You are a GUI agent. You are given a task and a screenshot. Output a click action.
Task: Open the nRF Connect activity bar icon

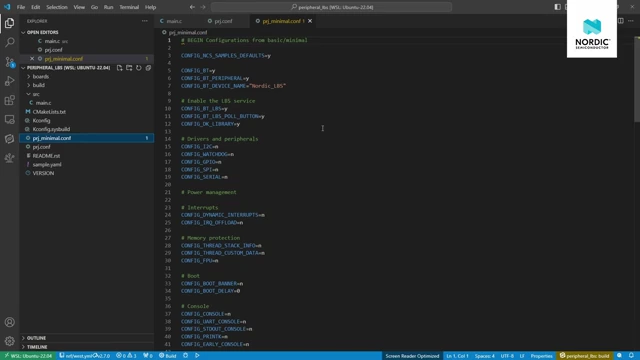pyautogui.click(x=9, y=139)
